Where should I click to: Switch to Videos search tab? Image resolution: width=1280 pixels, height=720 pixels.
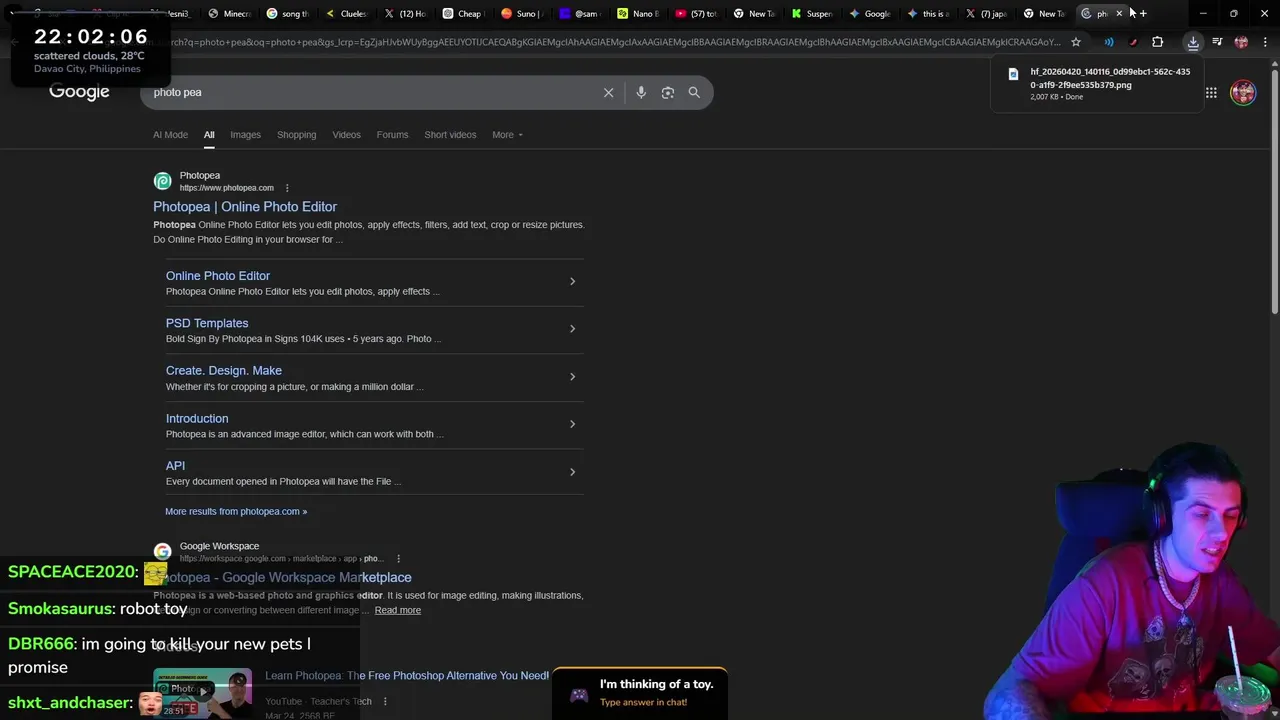point(346,135)
